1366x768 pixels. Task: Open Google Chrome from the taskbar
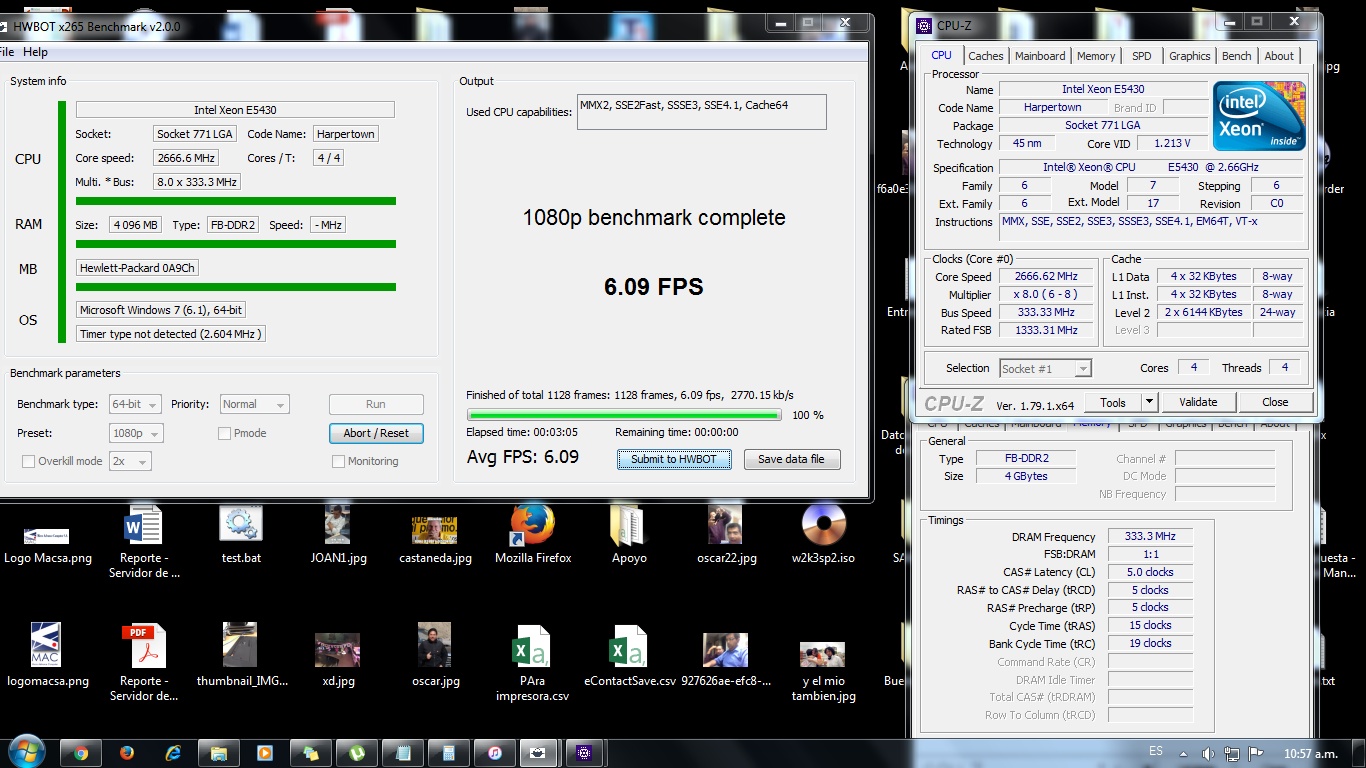pos(81,753)
